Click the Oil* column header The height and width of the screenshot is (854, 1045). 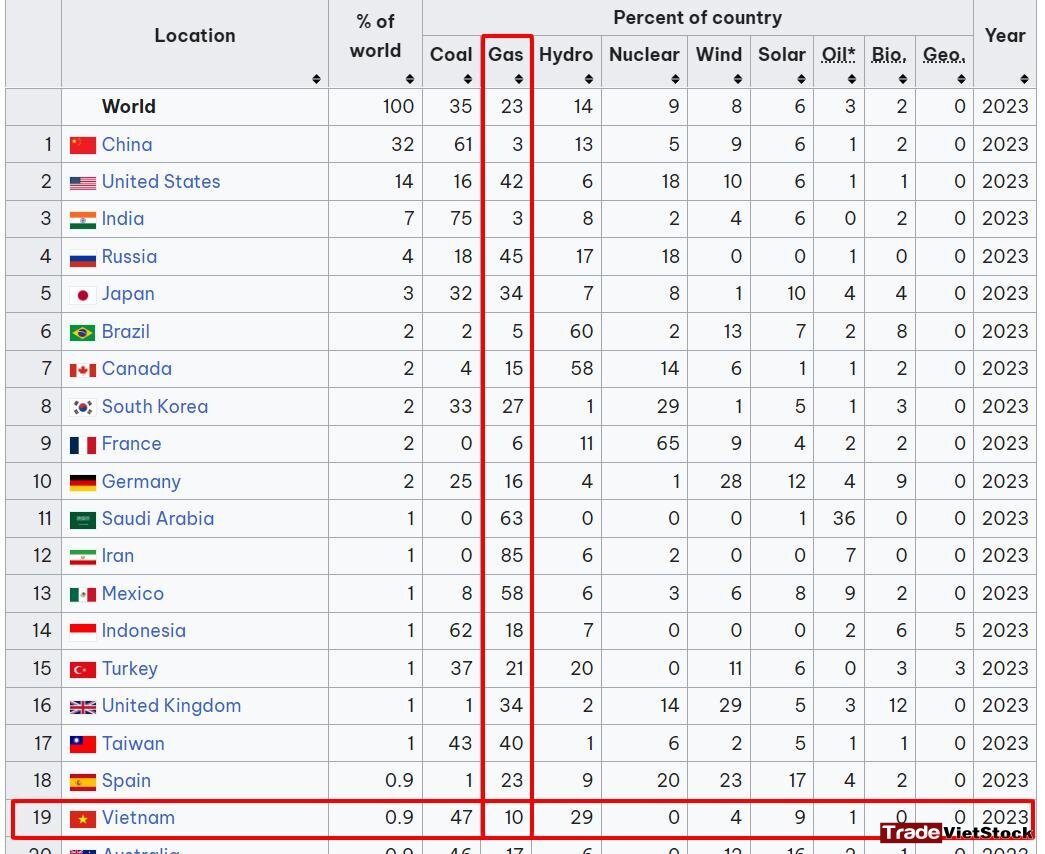838,55
